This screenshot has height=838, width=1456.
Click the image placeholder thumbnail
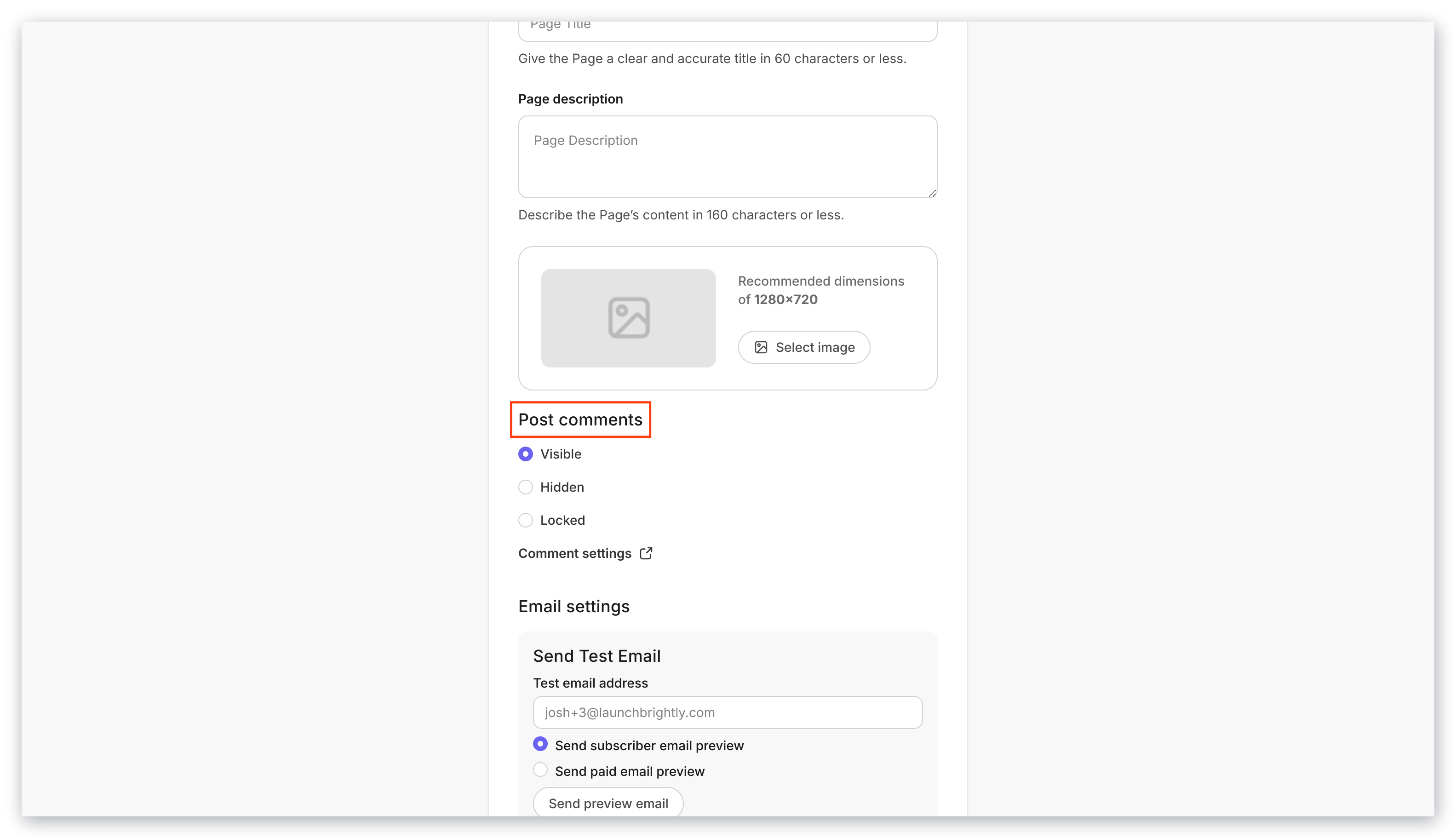[x=628, y=318]
